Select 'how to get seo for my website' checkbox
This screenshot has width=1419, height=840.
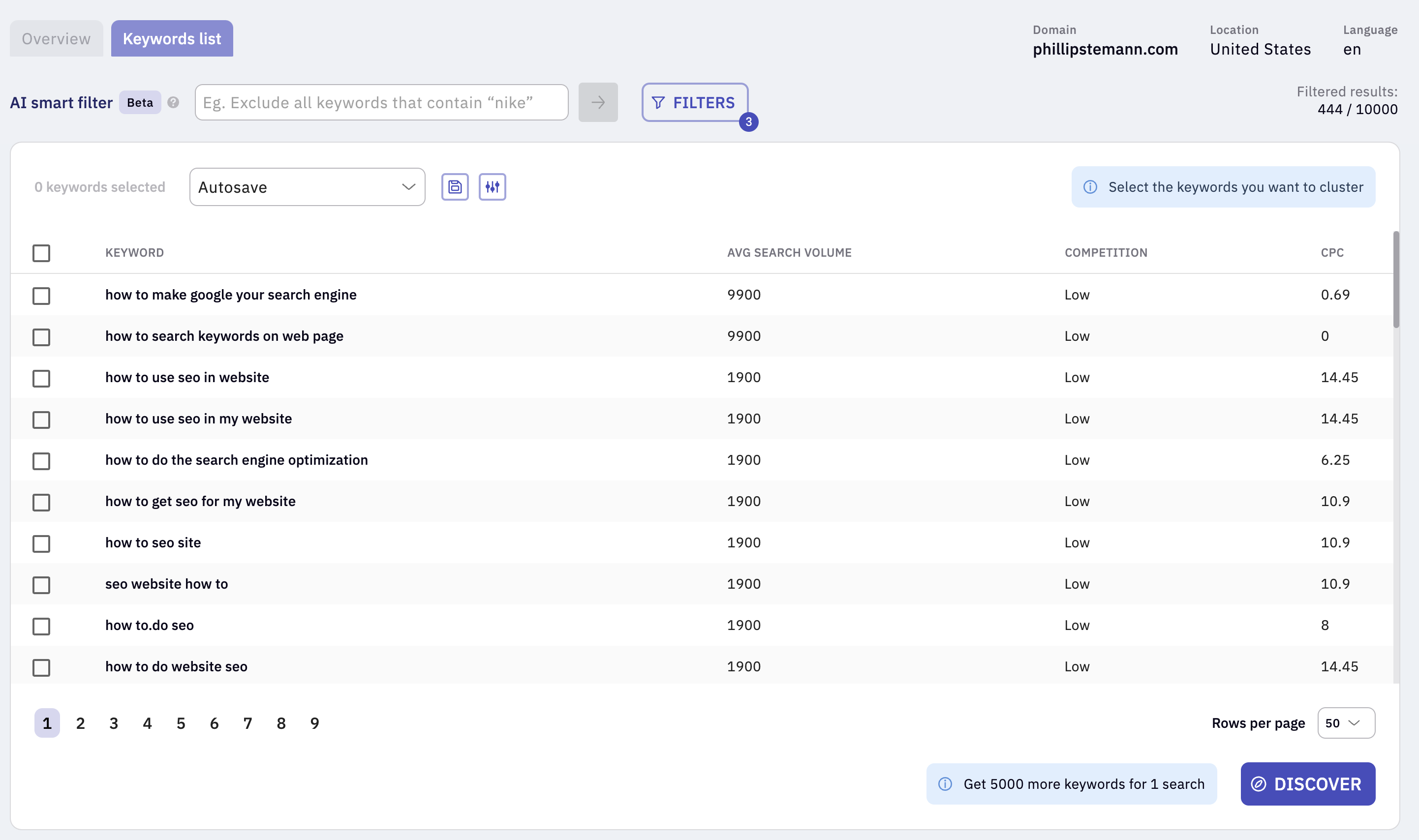pos(41,502)
